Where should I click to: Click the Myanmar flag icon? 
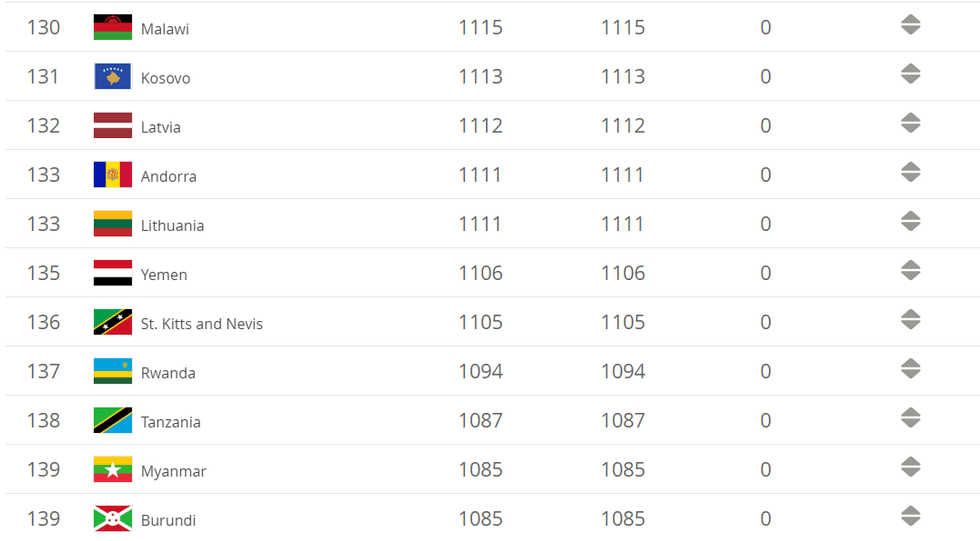click(x=113, y=469)
